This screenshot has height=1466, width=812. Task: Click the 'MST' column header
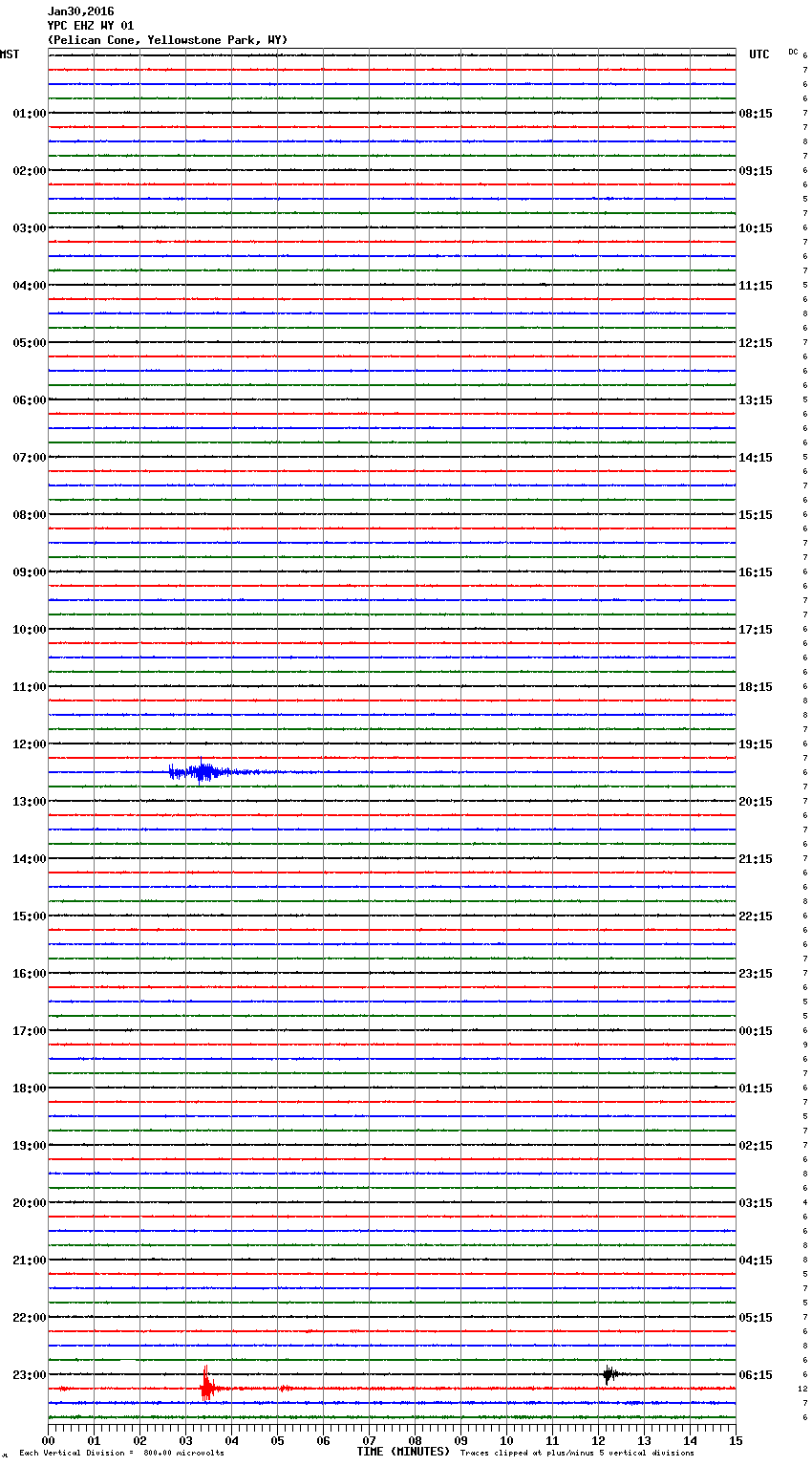(x=10, y=54)
